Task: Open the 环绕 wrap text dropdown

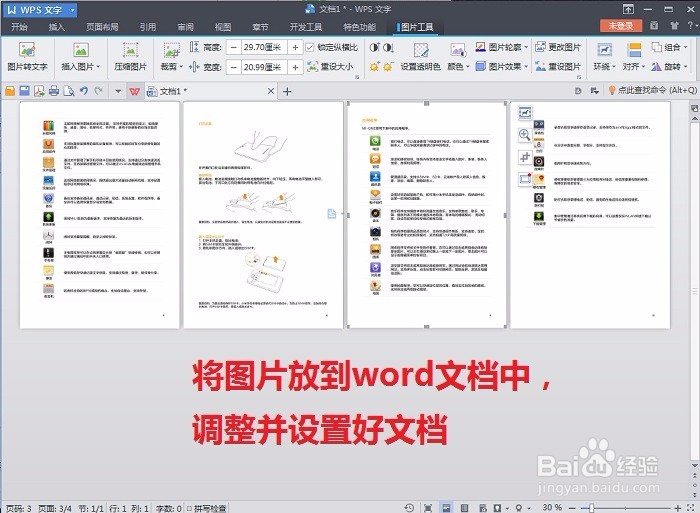Action: coord(604,67)
